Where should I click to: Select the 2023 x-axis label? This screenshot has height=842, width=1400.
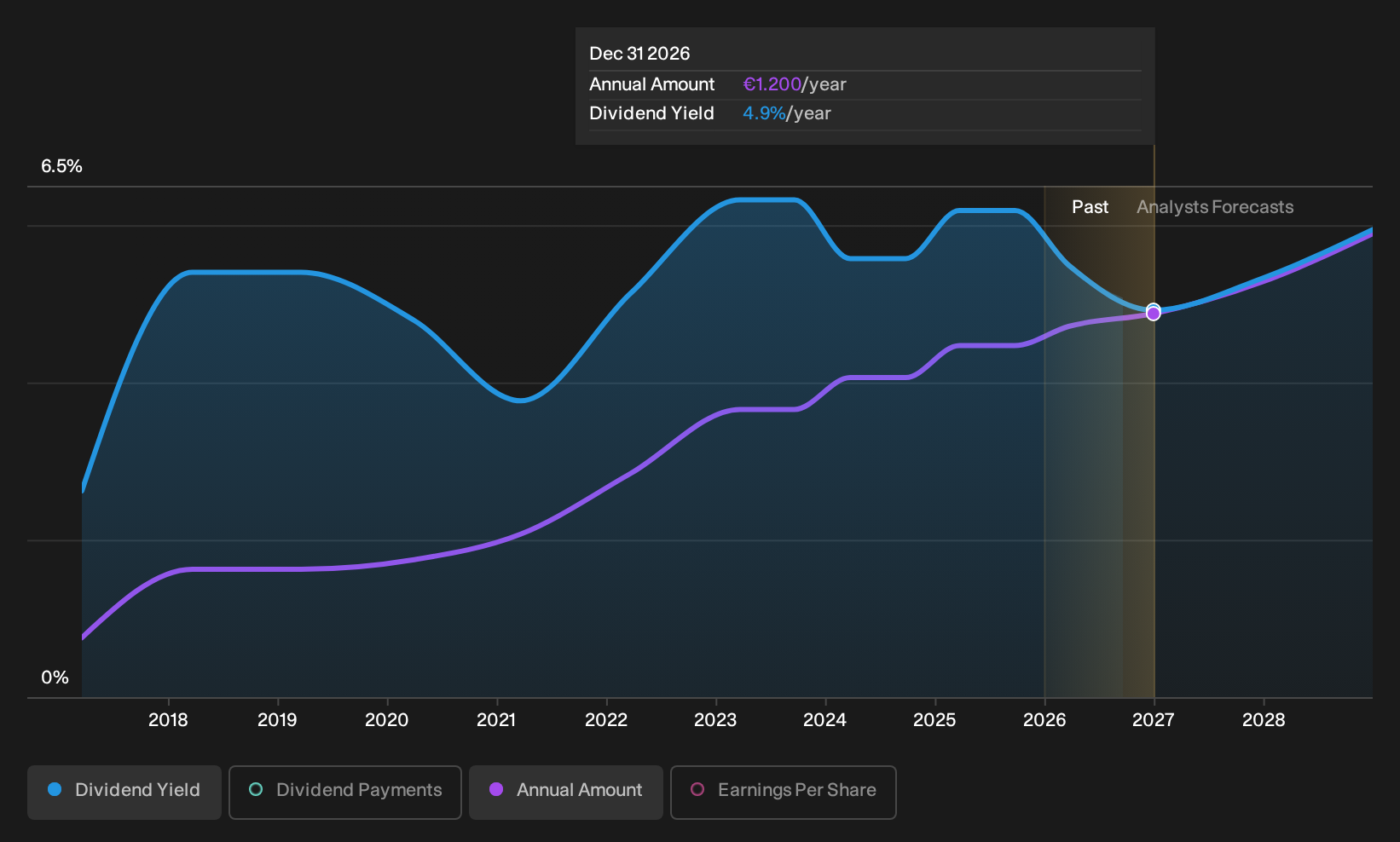[715, 720]
